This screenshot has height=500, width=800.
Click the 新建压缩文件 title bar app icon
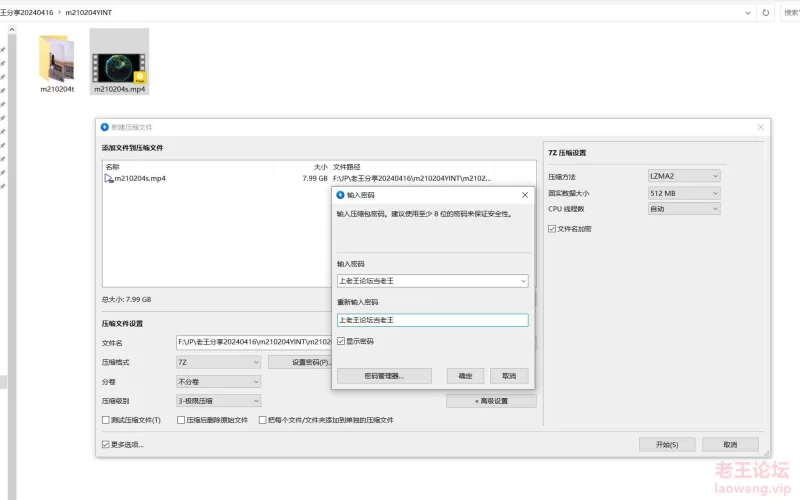point(105,127)
